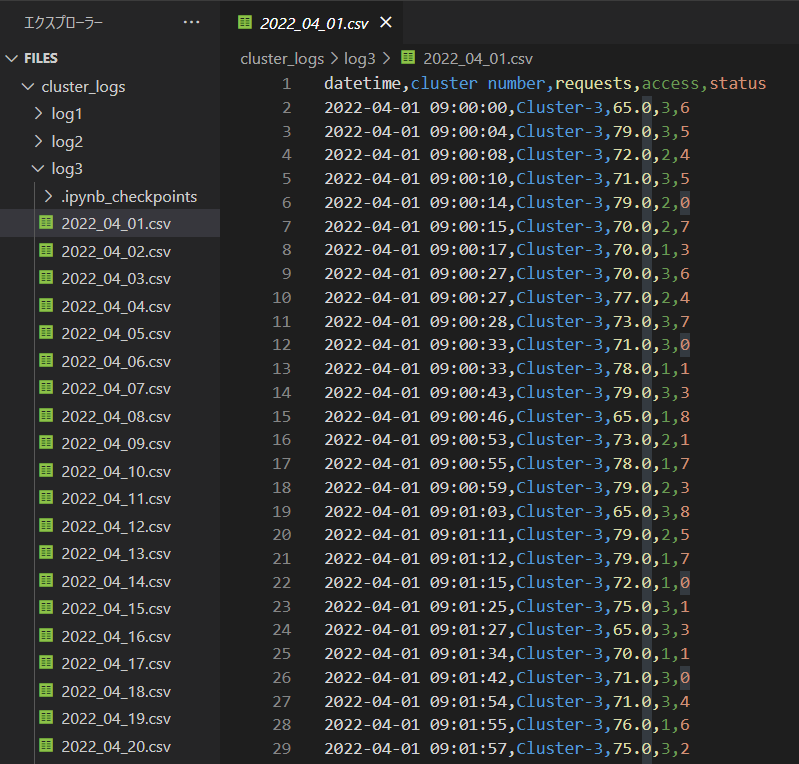Viewport: 799px width, 764px height.
Task: Click timestamp 2022-04-01 09:00:00 on line 2
Action: [416, 108]
